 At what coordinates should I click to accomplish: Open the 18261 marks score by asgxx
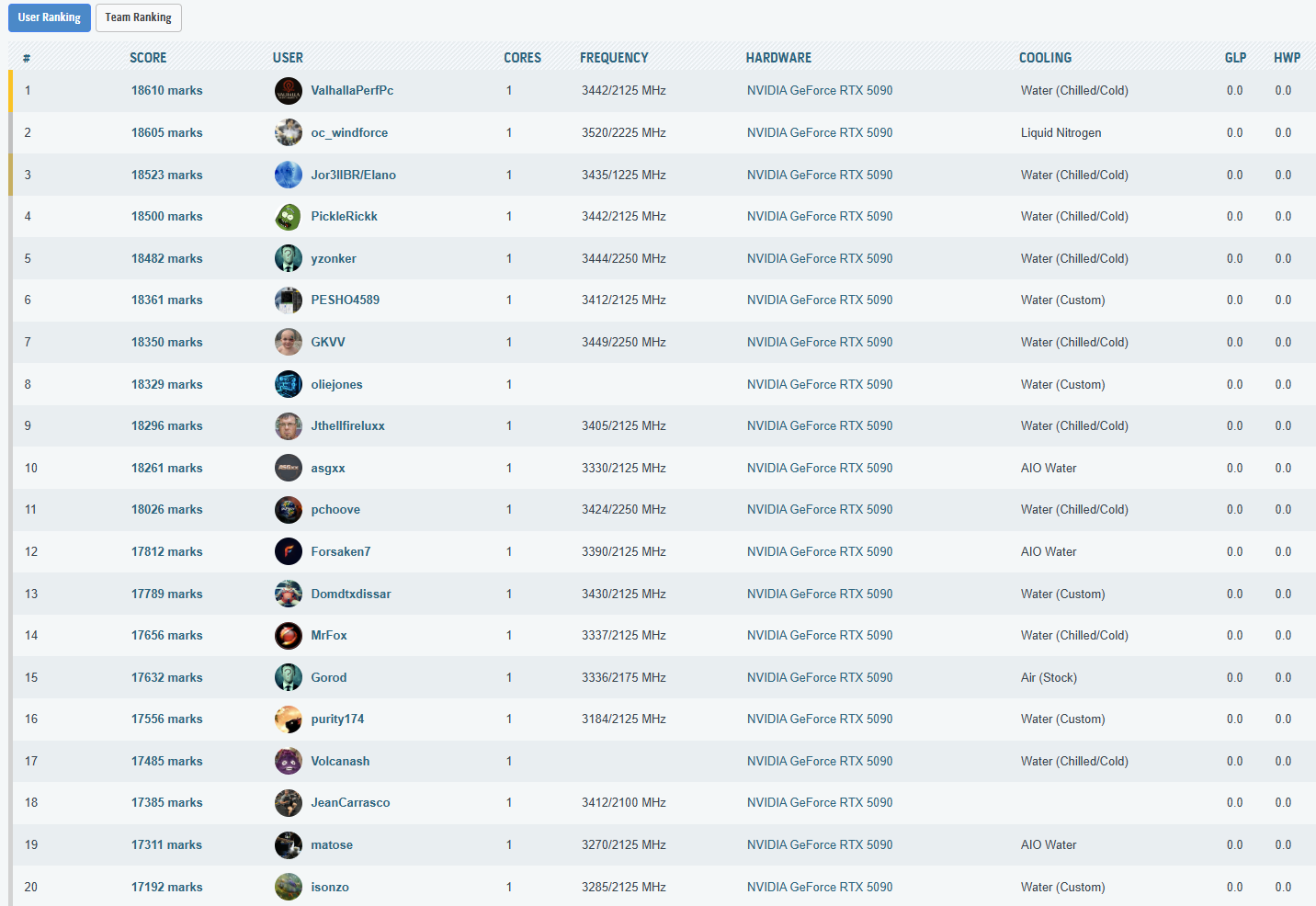pyautogui.click(x=166, y=469)
